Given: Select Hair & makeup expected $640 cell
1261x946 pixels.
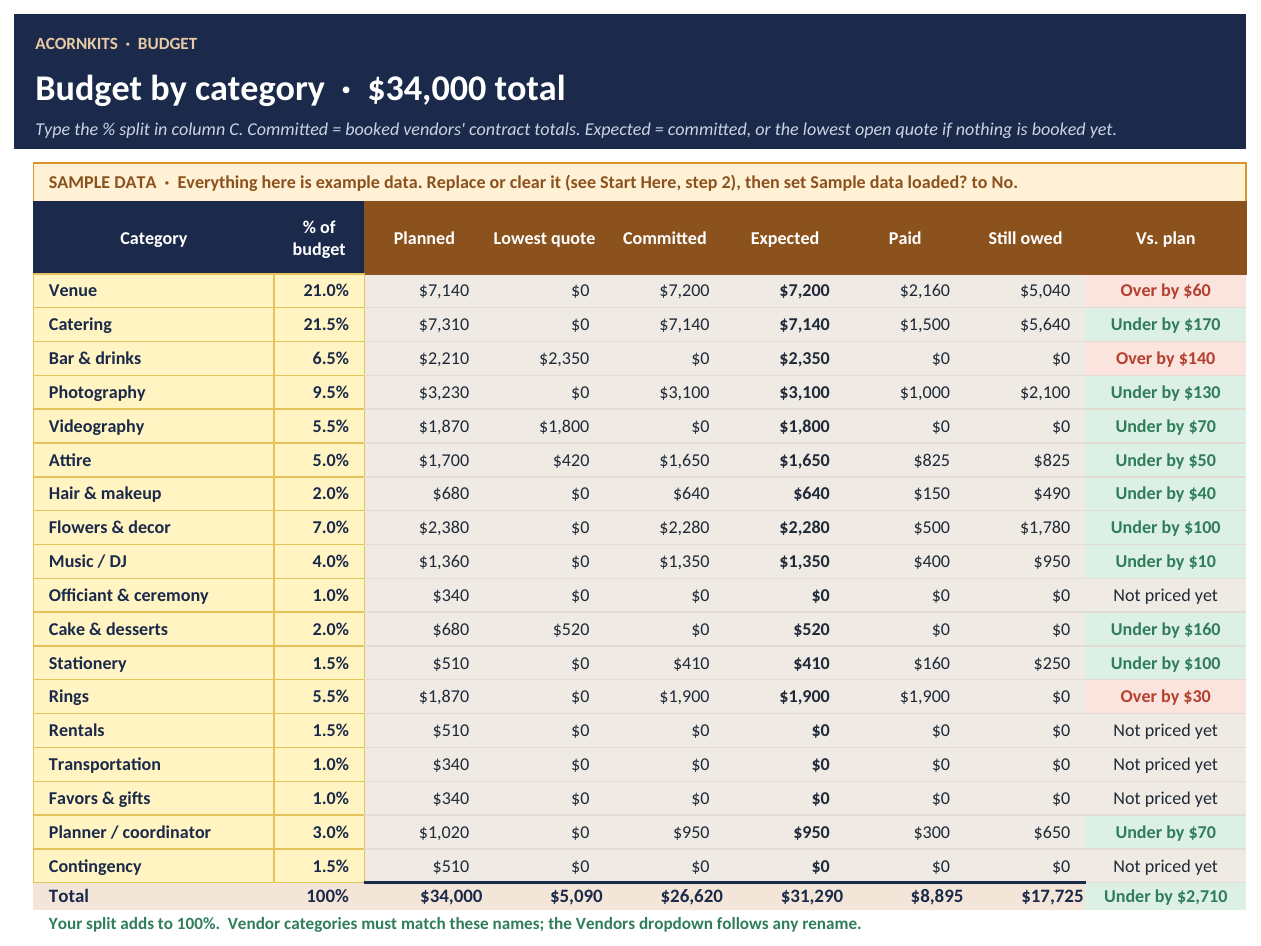Looking at the screenshot, I should pyautogui.click(x=784, y=493).
